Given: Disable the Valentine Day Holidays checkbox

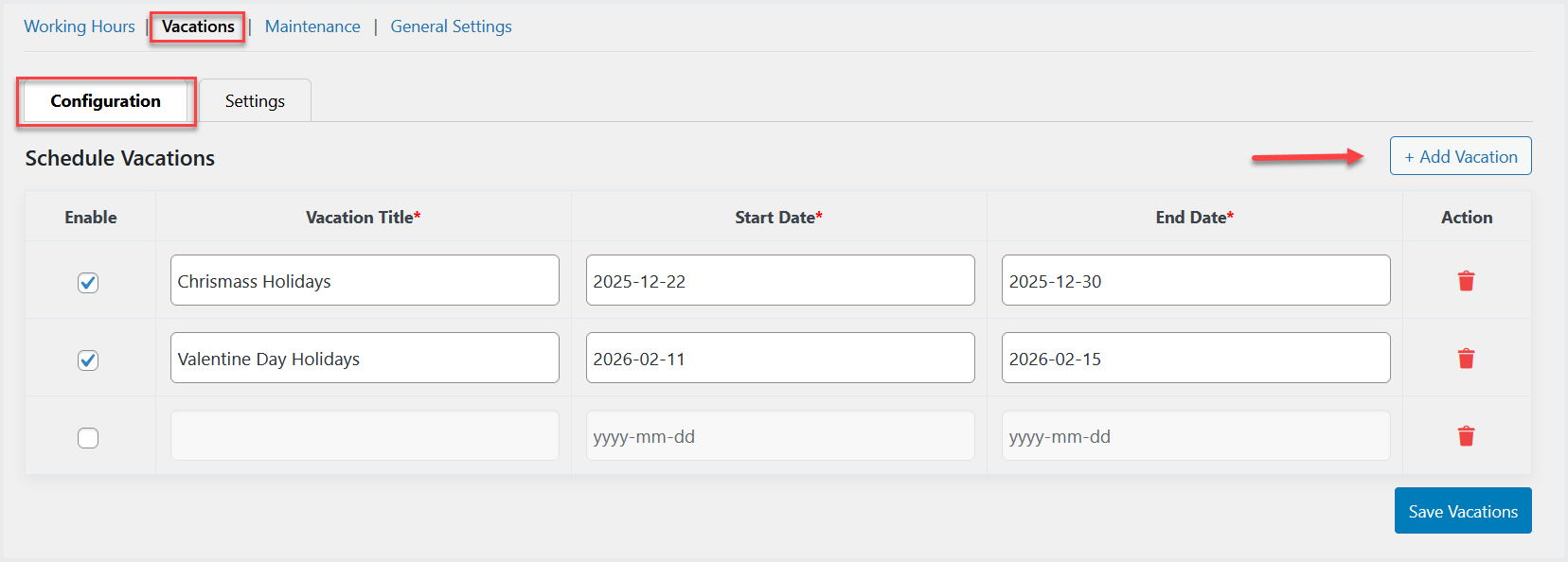Looking at the screenshot, I should click(x=88, y=360).
